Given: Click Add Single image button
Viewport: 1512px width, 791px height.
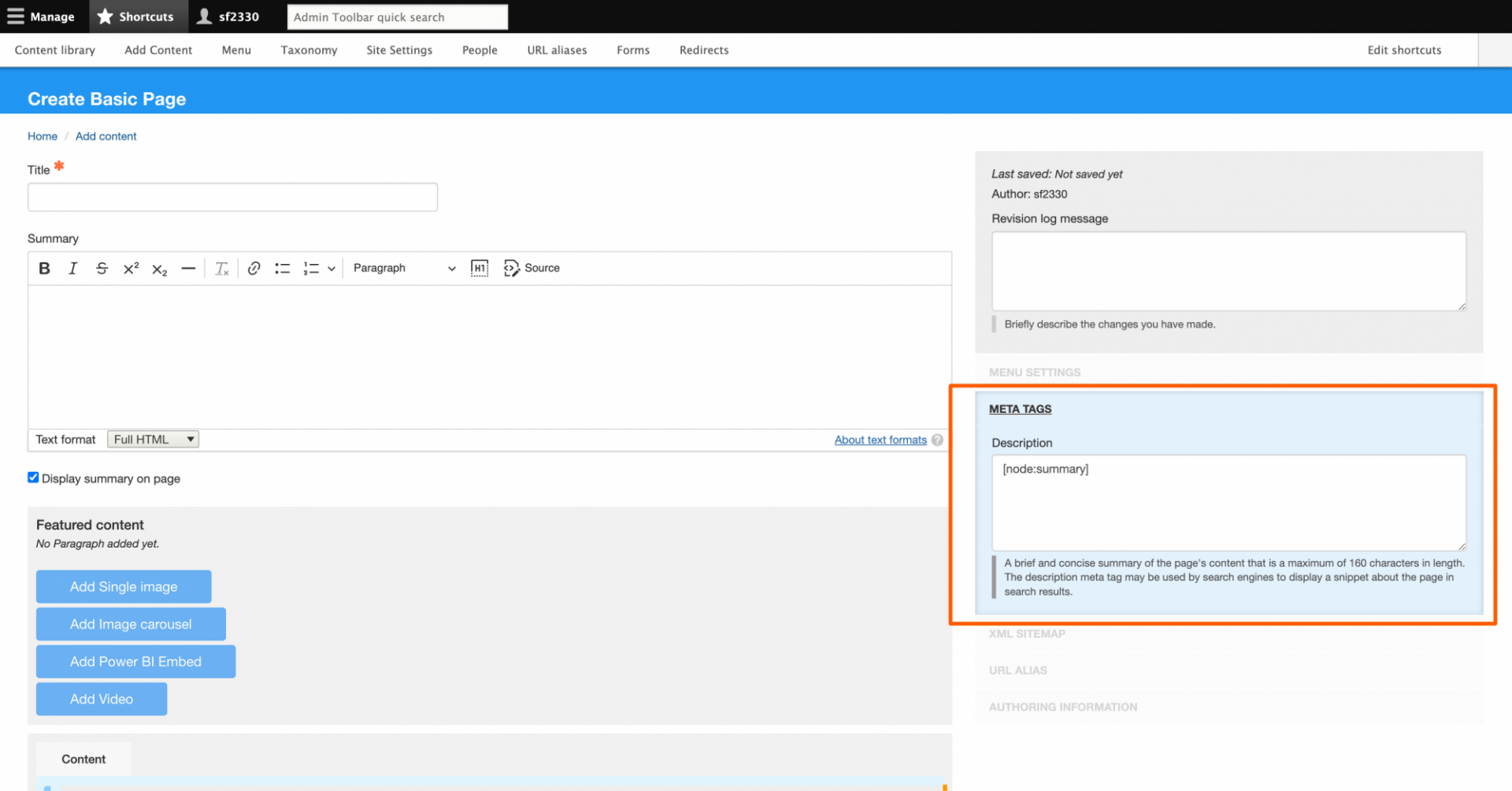Looking at the screenshot, I should coord(124,587).
